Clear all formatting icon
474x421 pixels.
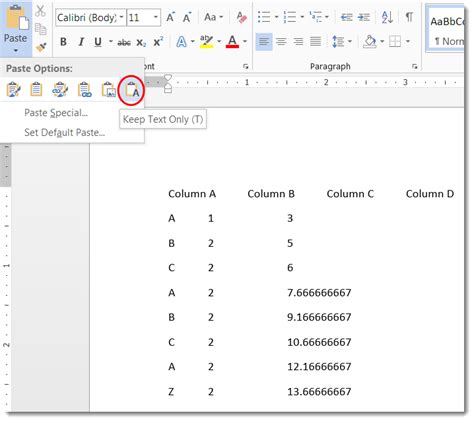point(242,17)
